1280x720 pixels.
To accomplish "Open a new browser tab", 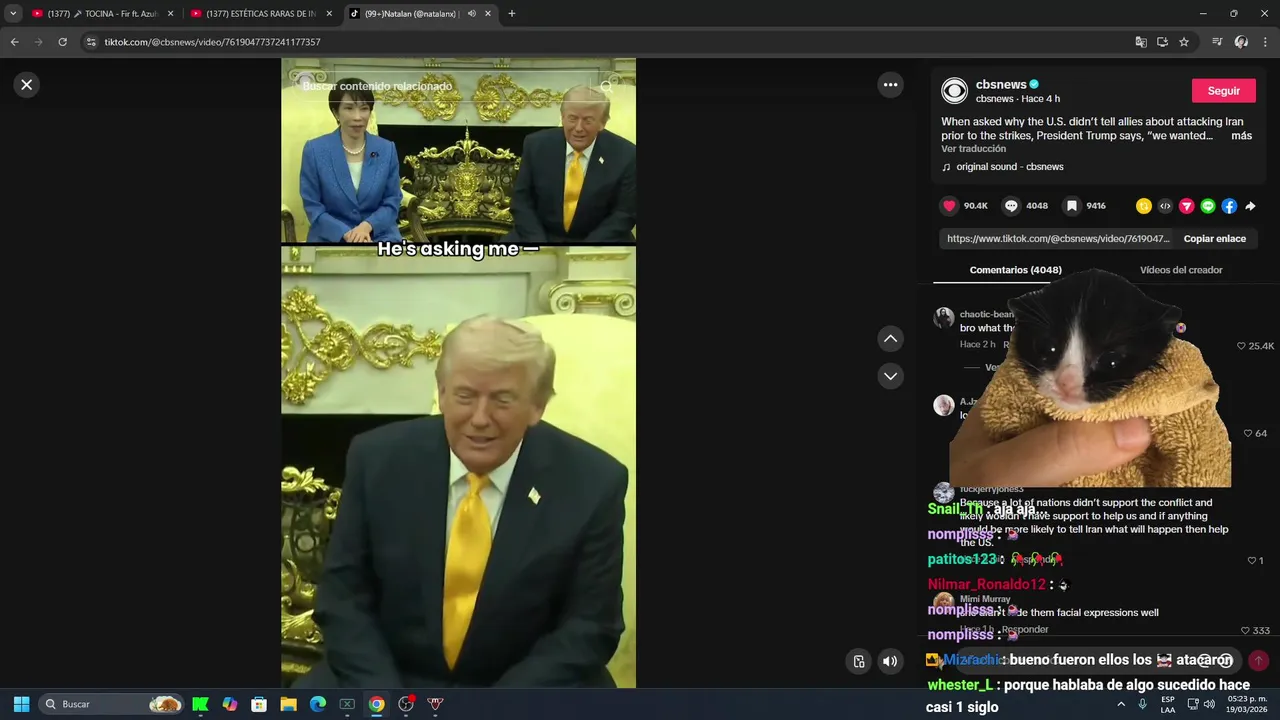I will tap(512, 14).
